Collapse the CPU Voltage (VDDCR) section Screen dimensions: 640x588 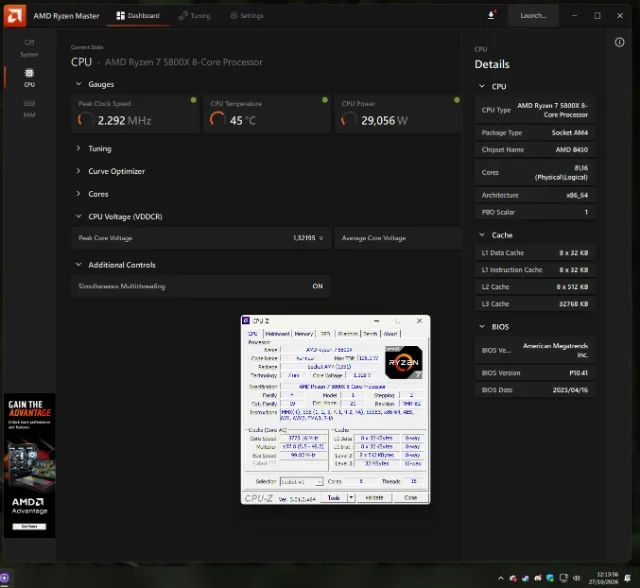tap(78, 216)
